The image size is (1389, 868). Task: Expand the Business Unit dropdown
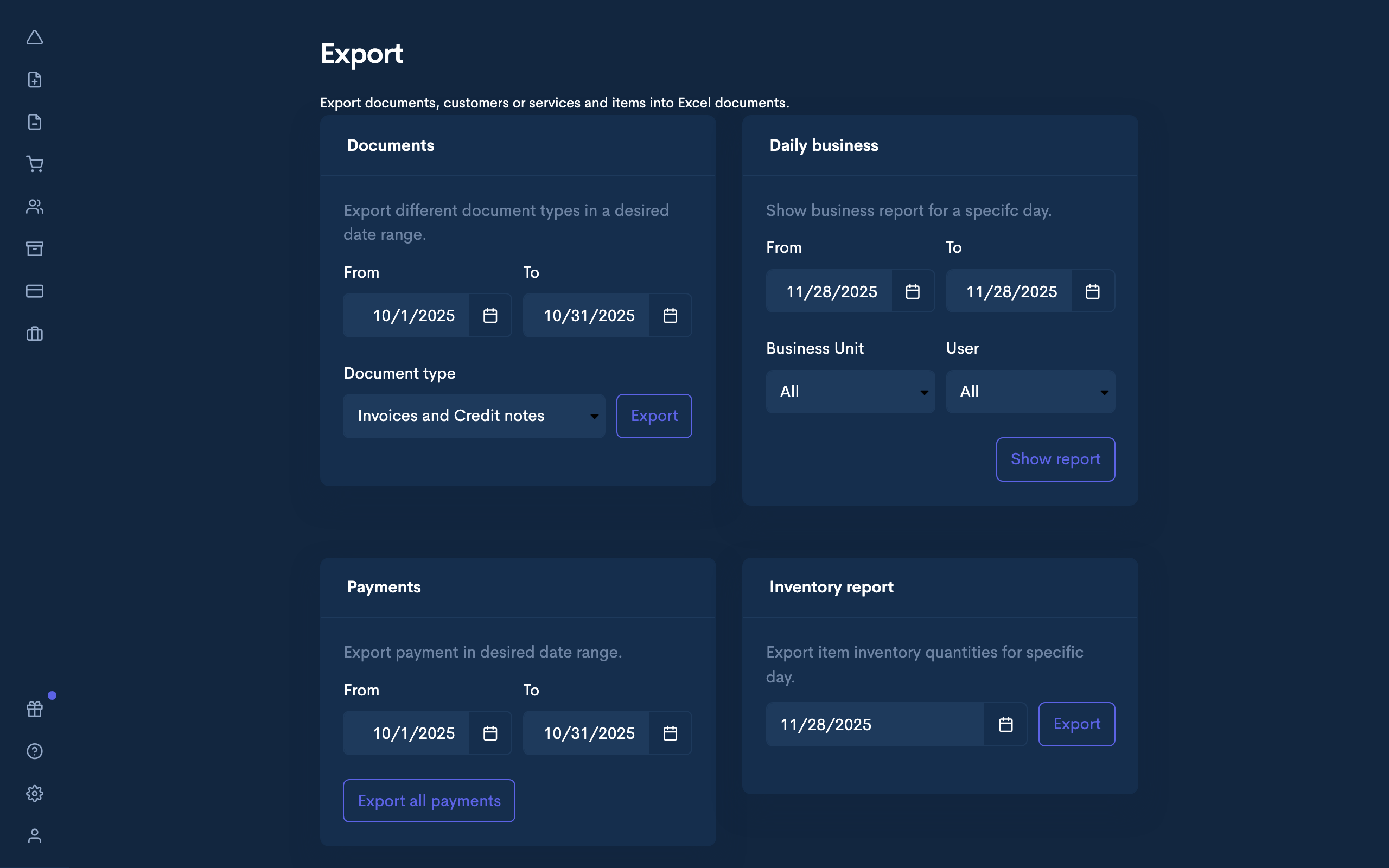pos(850,391)
